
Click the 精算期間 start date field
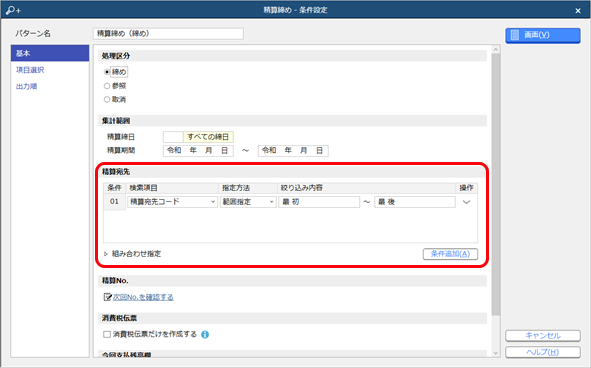point(198,150)
